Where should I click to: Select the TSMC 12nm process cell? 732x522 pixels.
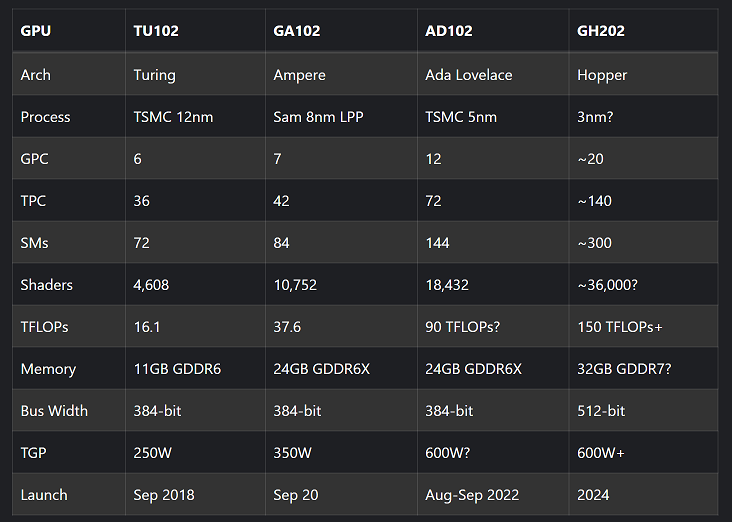(x=173, y=117)
